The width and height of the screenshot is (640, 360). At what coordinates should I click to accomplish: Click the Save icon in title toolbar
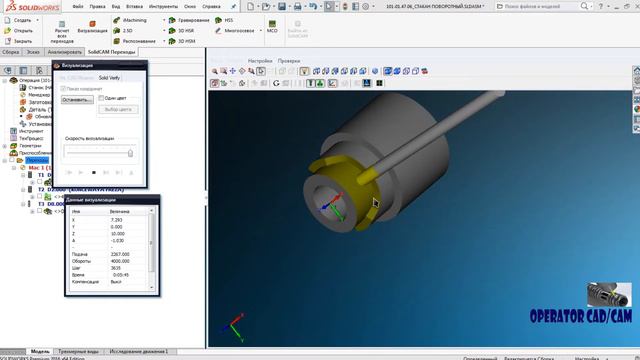[x=282, y=6]
